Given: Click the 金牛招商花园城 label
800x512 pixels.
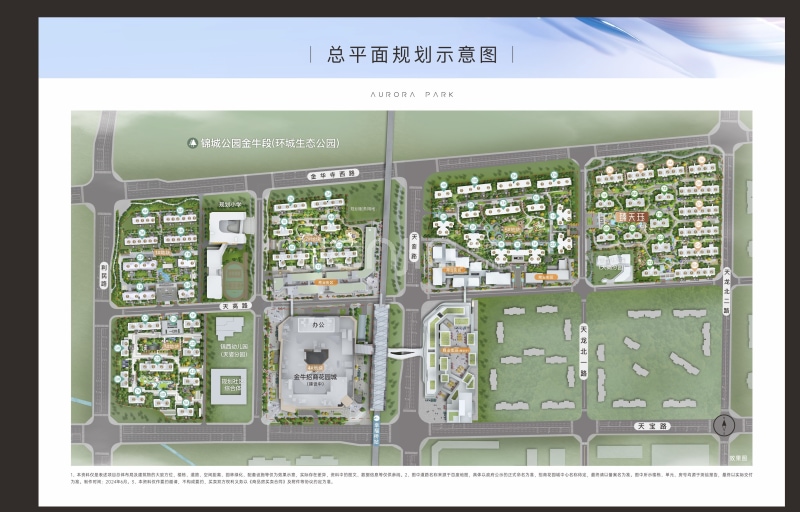Looking at the screenshot, I should click(x=315, y=378).
